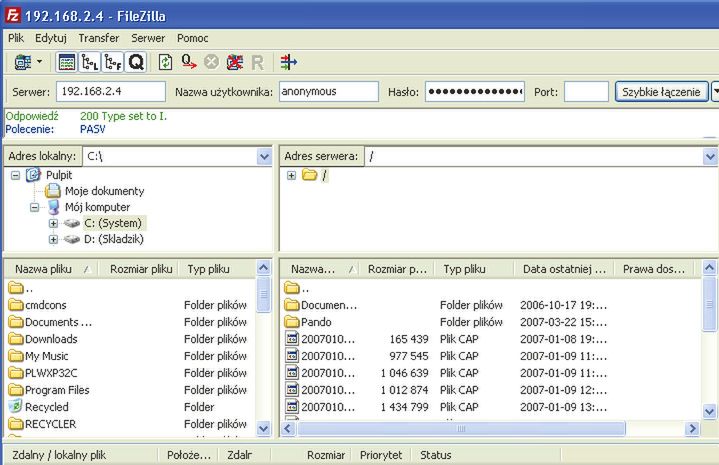This screenshot has width=719, height=465.
Task: Select the RECYCLER folder icon
Action: [x=16, y=424]
